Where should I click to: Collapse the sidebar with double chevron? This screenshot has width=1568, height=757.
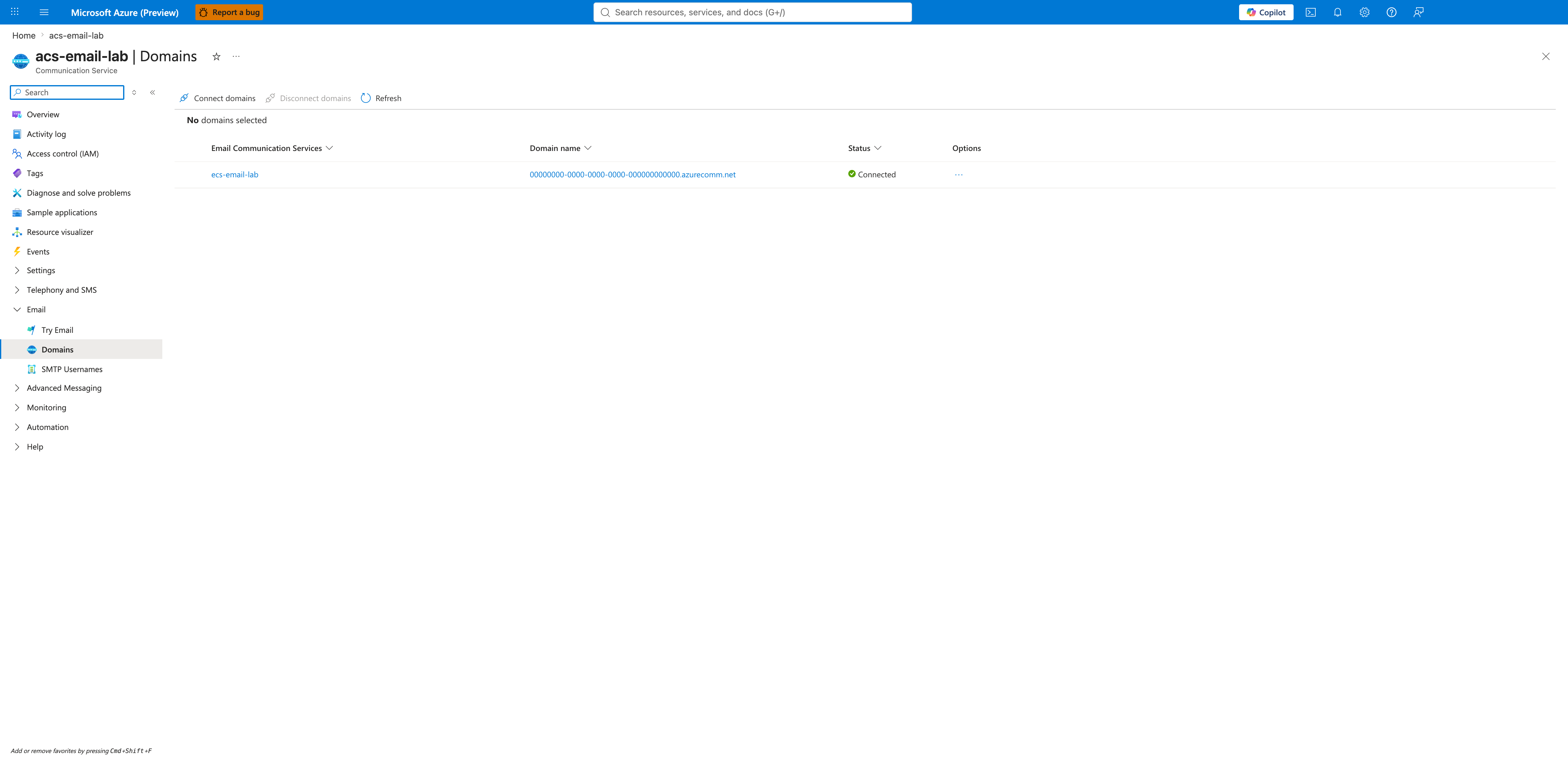(x=153, y=92)
